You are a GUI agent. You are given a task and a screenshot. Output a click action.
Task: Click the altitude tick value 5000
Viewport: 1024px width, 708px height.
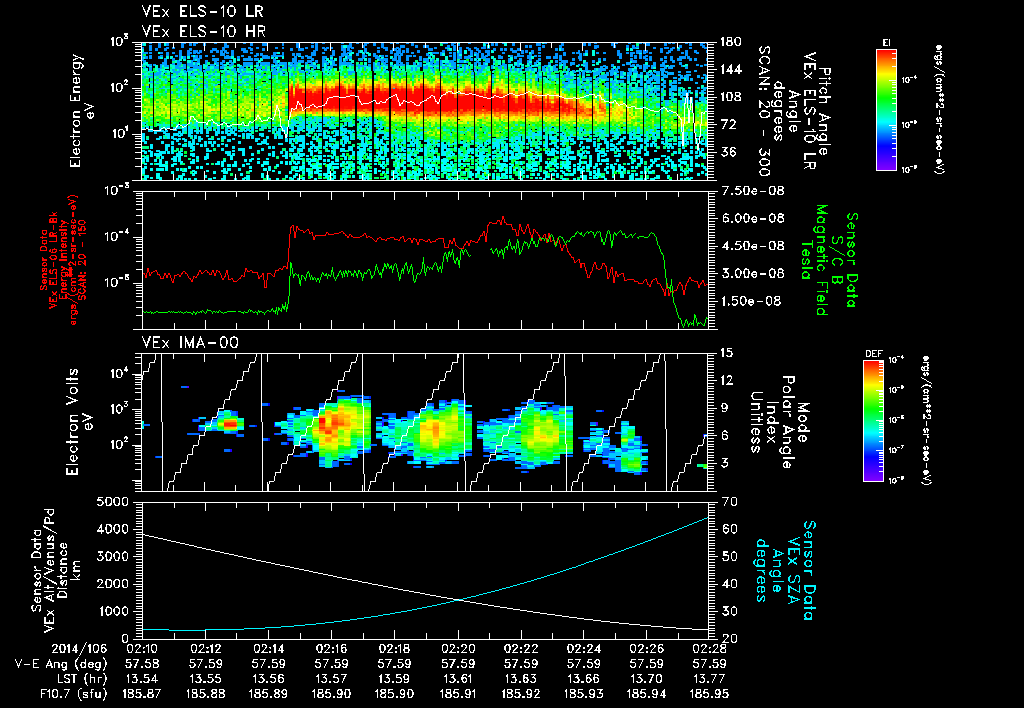(112, 502)
